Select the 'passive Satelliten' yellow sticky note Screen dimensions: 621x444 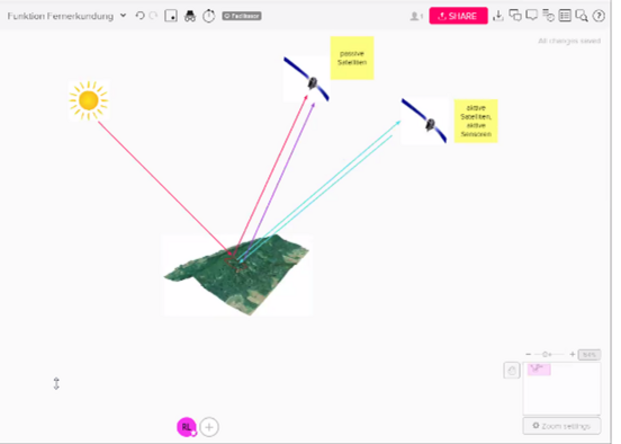[x=352, y=58]
